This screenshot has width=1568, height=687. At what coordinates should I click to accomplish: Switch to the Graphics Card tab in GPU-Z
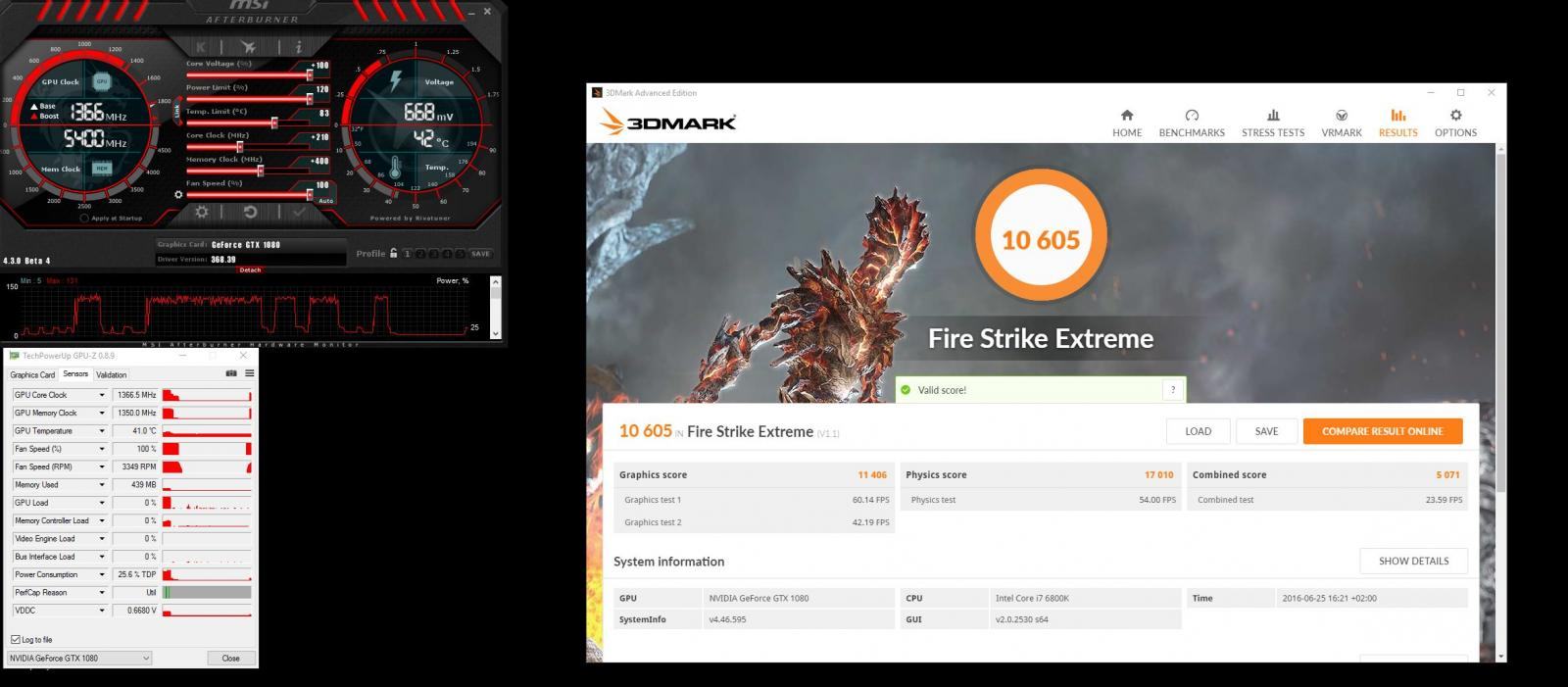pyautogui.click(x=32, y=374)
